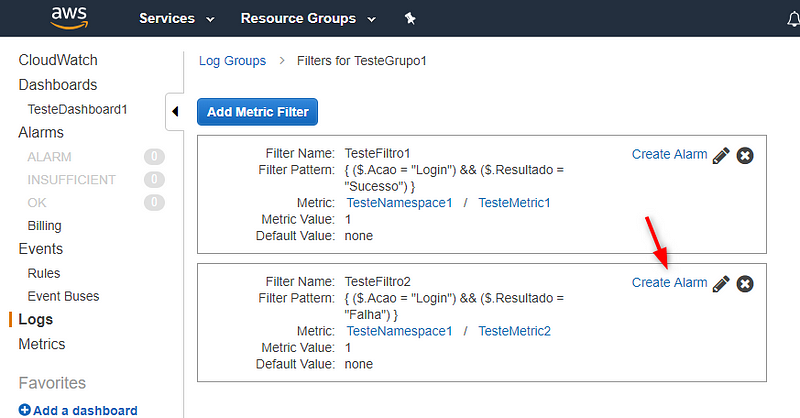Click the OK count badge

[154, 202]
